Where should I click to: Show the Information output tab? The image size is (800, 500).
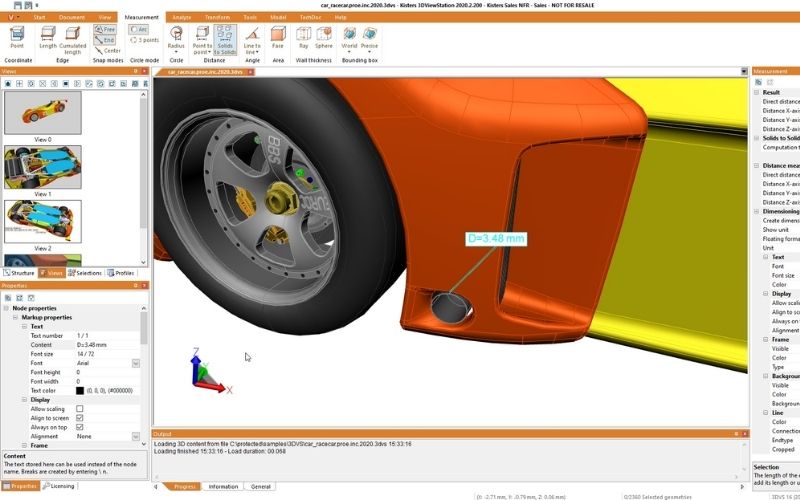coord(223,487)
